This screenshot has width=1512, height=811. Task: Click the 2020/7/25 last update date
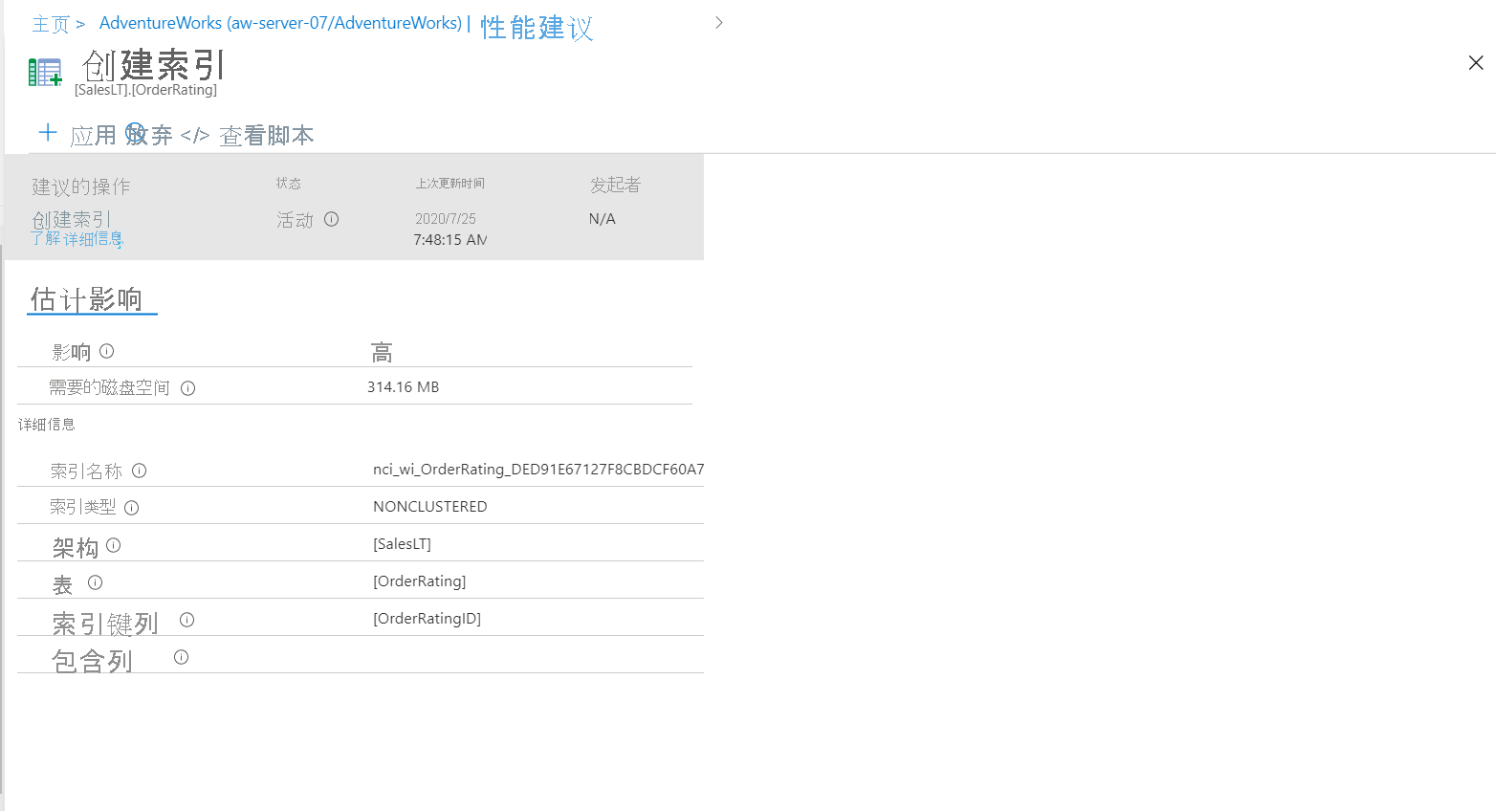coord(445,219)
